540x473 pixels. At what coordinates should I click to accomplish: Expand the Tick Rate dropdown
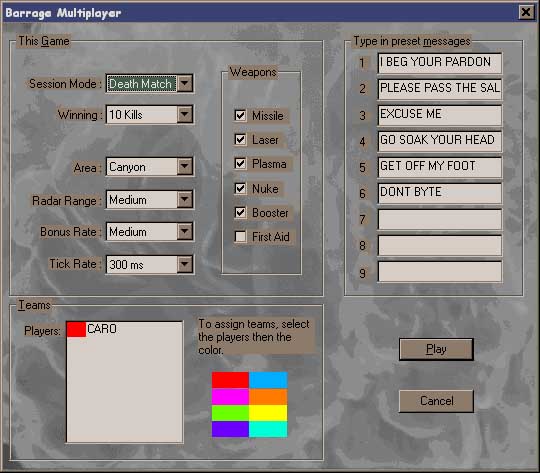[x=185, y=264]
